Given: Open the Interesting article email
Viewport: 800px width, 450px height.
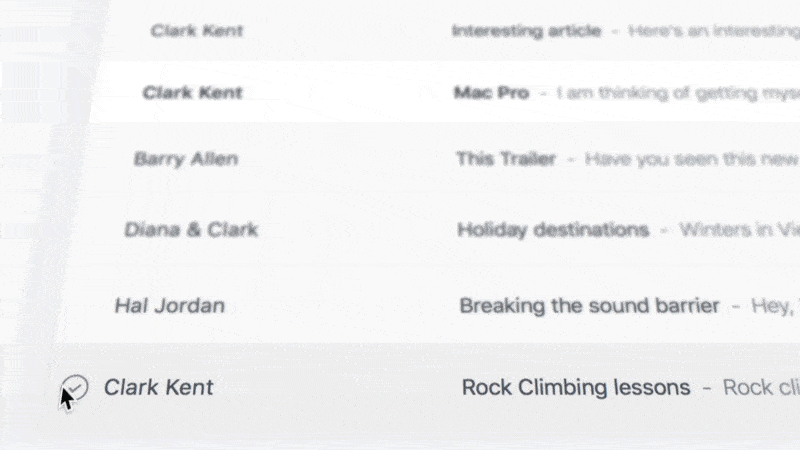Looking at the screenshot, I should [x=526, y=31].
